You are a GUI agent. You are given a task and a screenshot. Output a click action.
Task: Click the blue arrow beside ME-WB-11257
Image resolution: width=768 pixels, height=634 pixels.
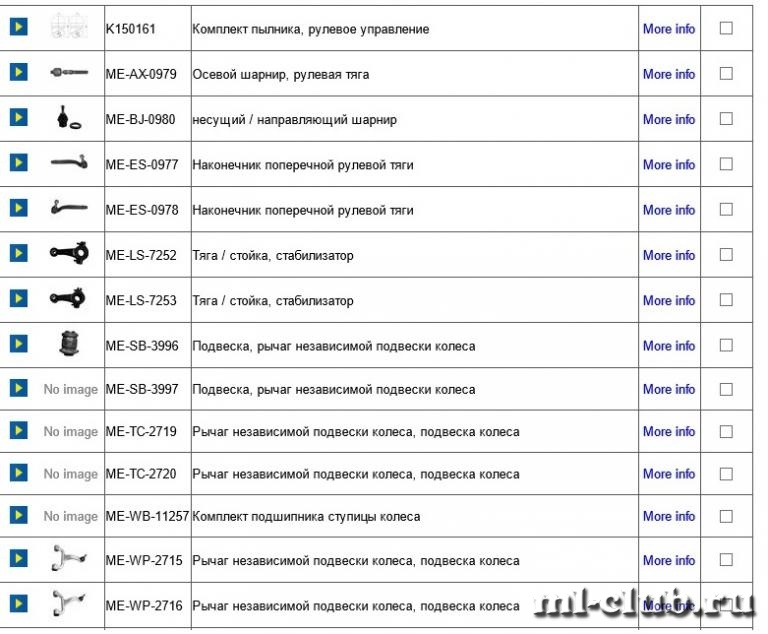(x=19, y=515)
